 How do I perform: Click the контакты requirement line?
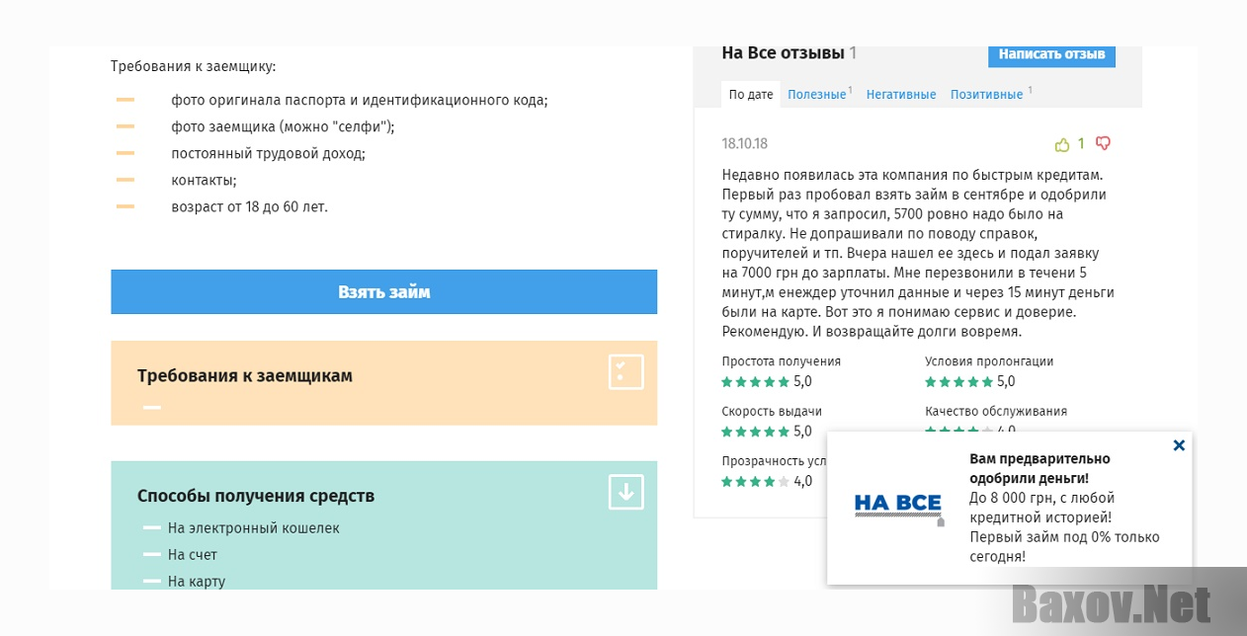[x=204, y=180]
